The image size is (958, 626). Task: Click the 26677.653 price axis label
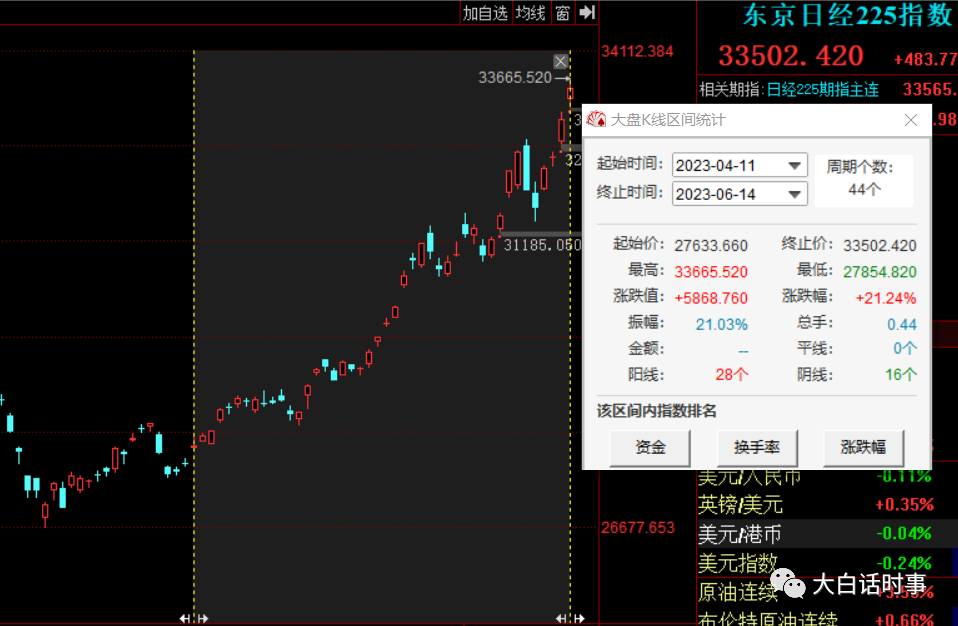point(637,528)
